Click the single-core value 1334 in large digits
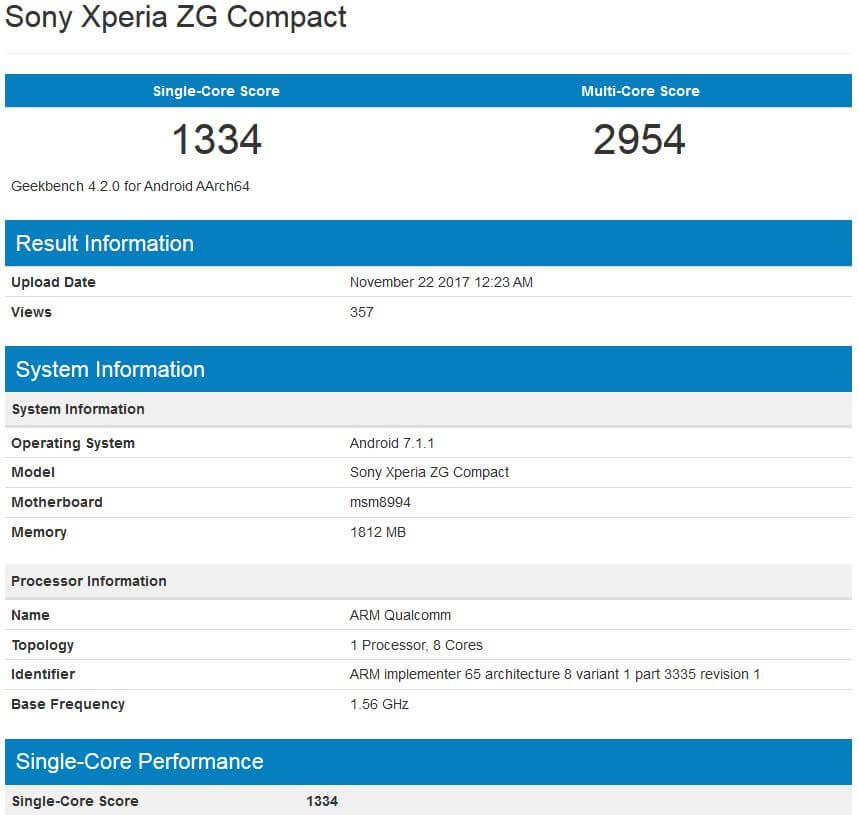The image size is (858, 815). pos(217,140)
